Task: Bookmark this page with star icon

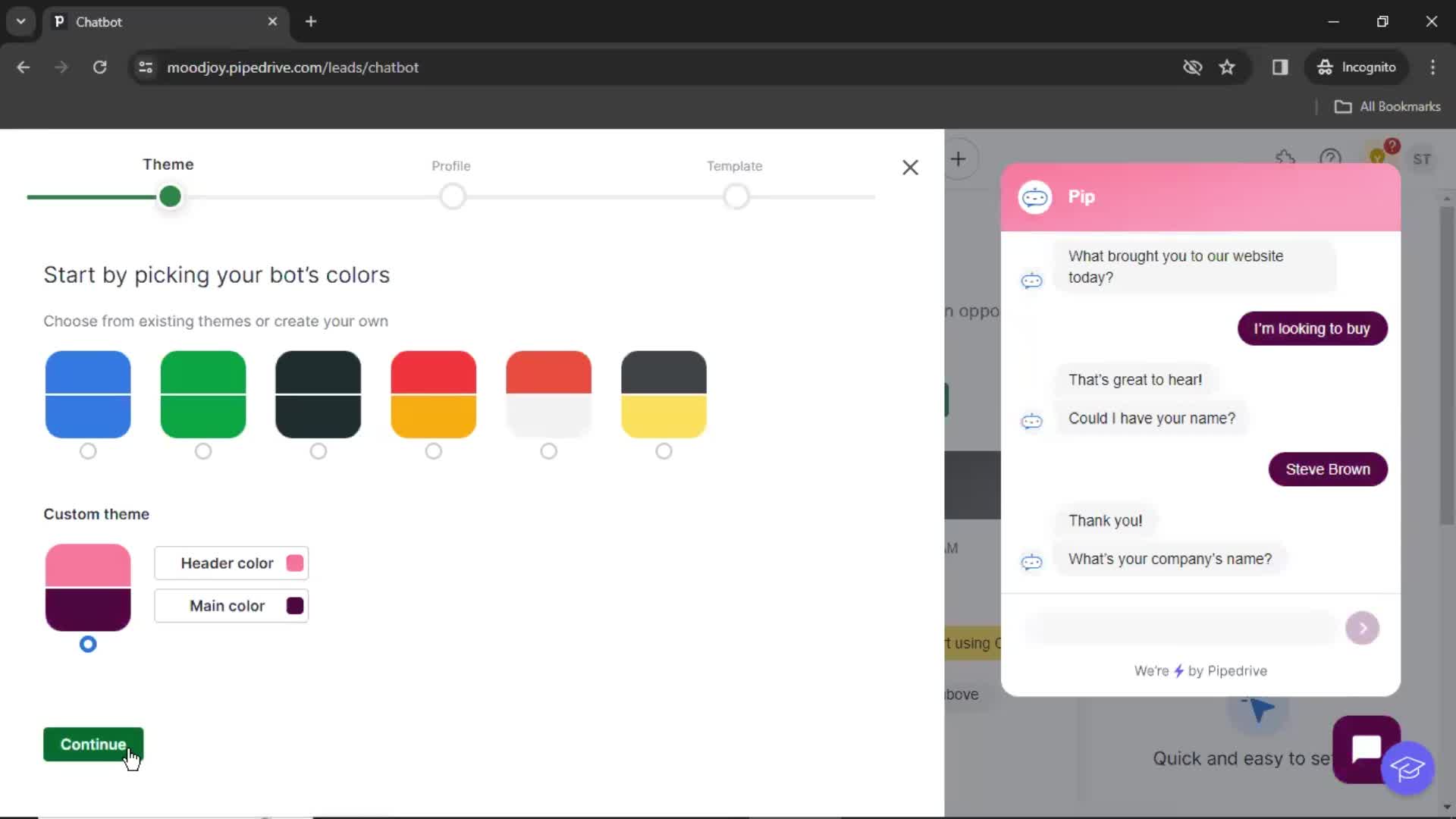Action: click(x=1227, y=67)
